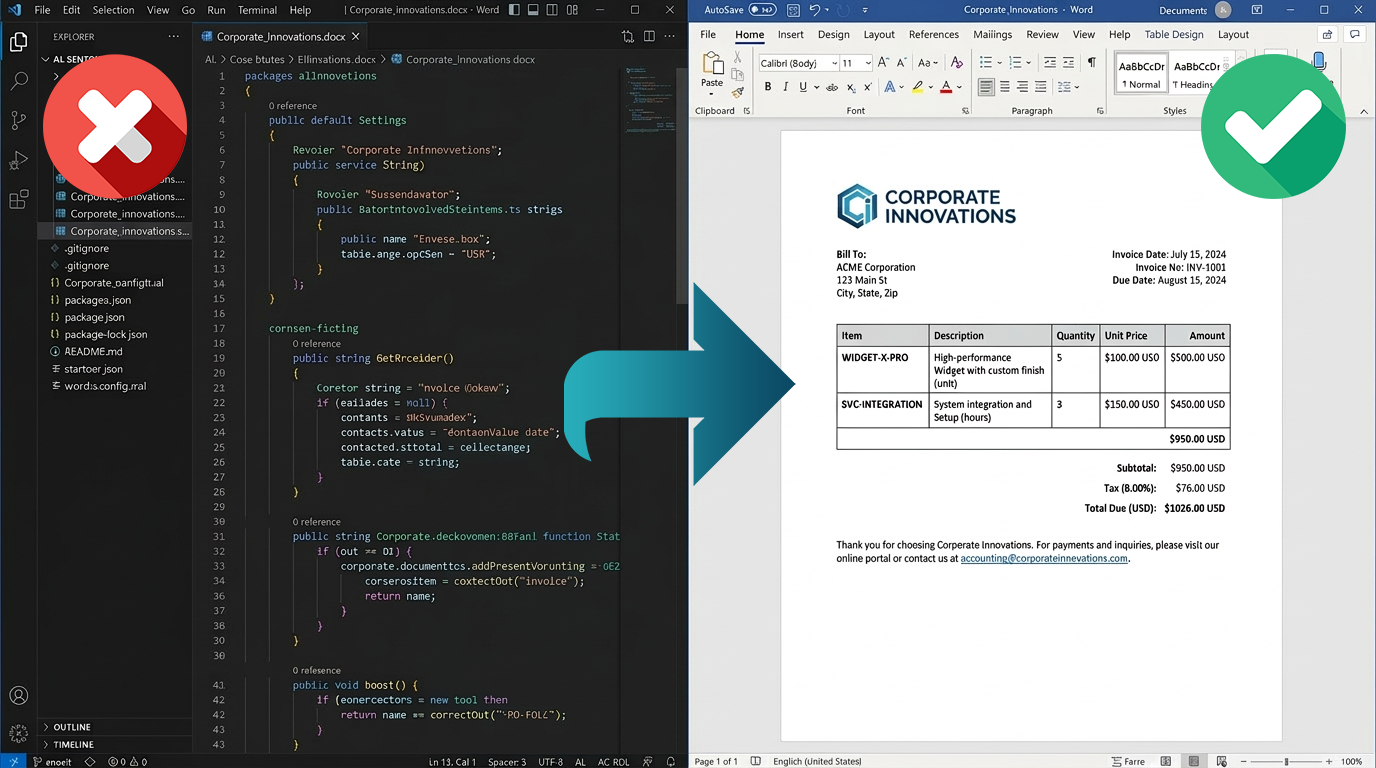Screen dimensions: 1376x768
Task: Toggle Strikethrough in Word
Action: pyautogui.click(x=832, y=87)
